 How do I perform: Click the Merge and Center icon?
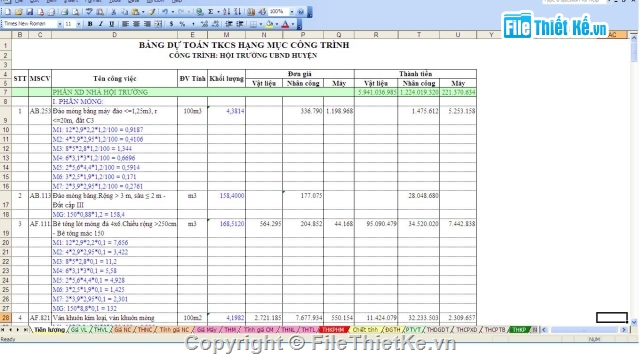coord(158,24)
